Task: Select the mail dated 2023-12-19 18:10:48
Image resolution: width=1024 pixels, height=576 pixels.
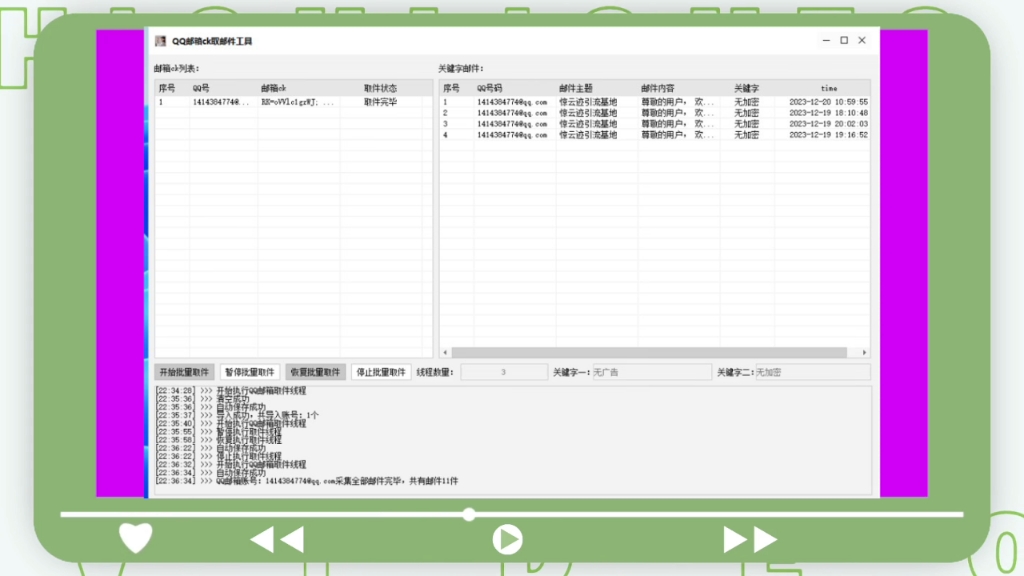Action: [655, 113]
